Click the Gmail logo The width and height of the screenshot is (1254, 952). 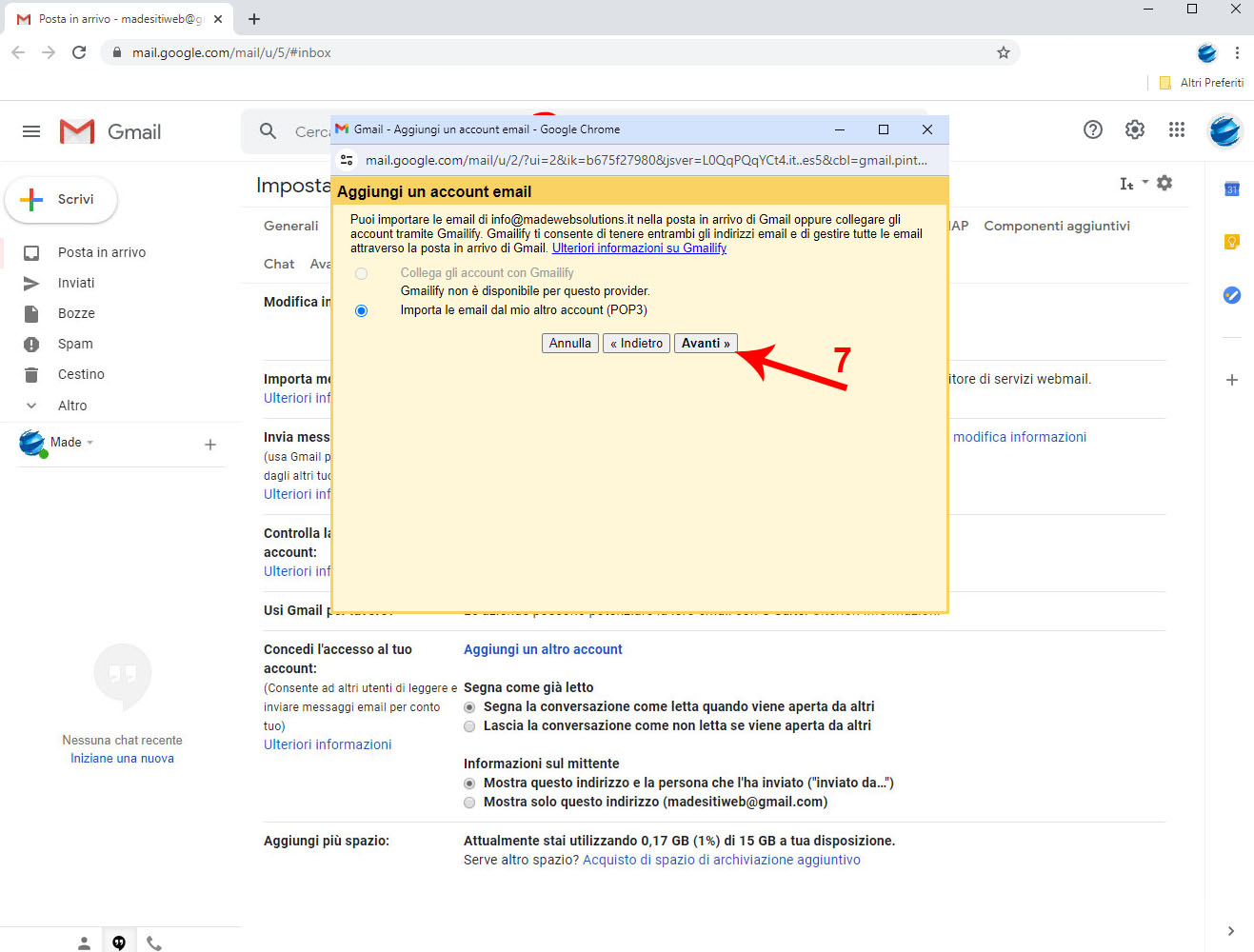[x=110, y=131]
